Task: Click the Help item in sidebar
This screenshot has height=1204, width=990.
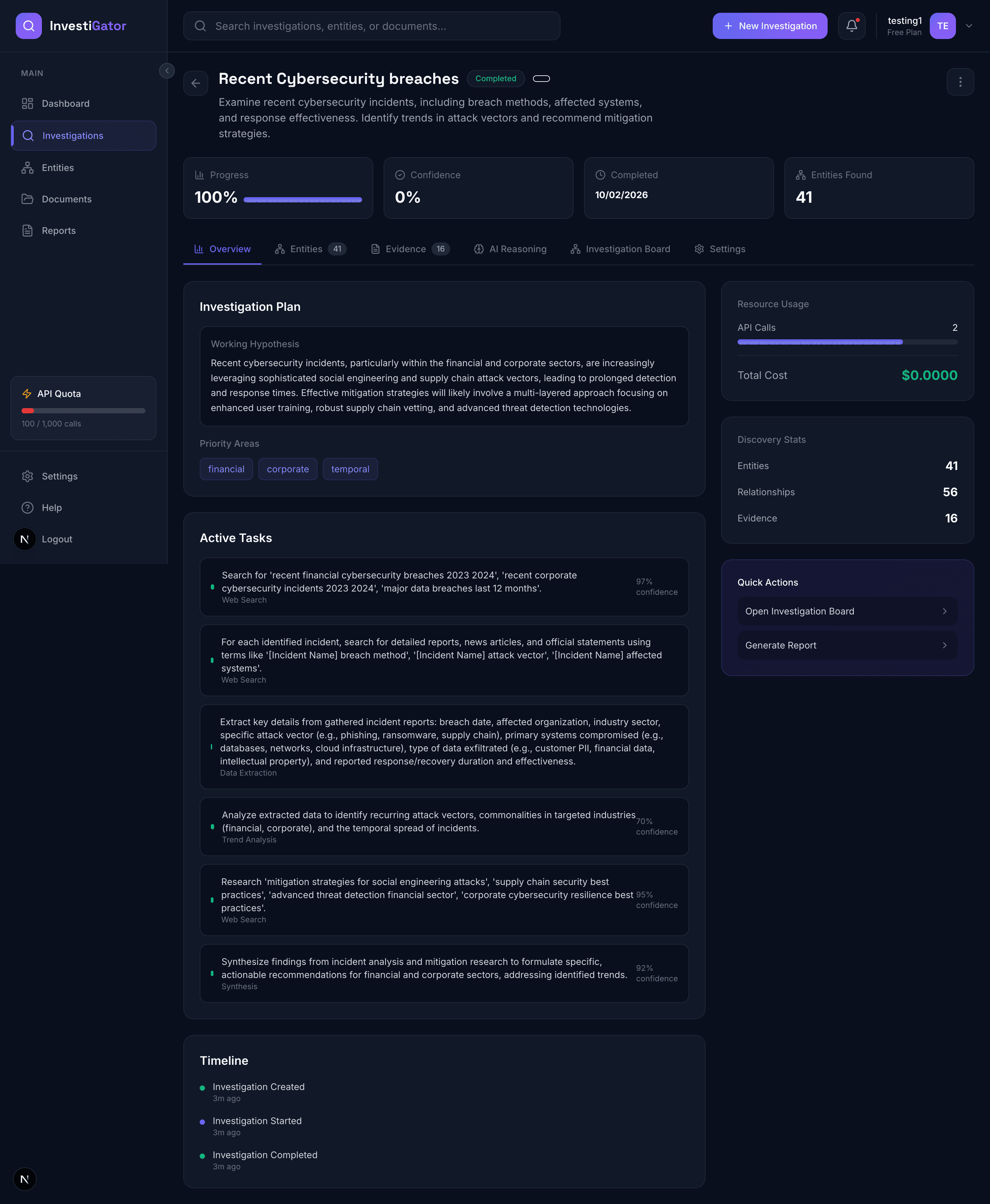Action: (51, 507)
